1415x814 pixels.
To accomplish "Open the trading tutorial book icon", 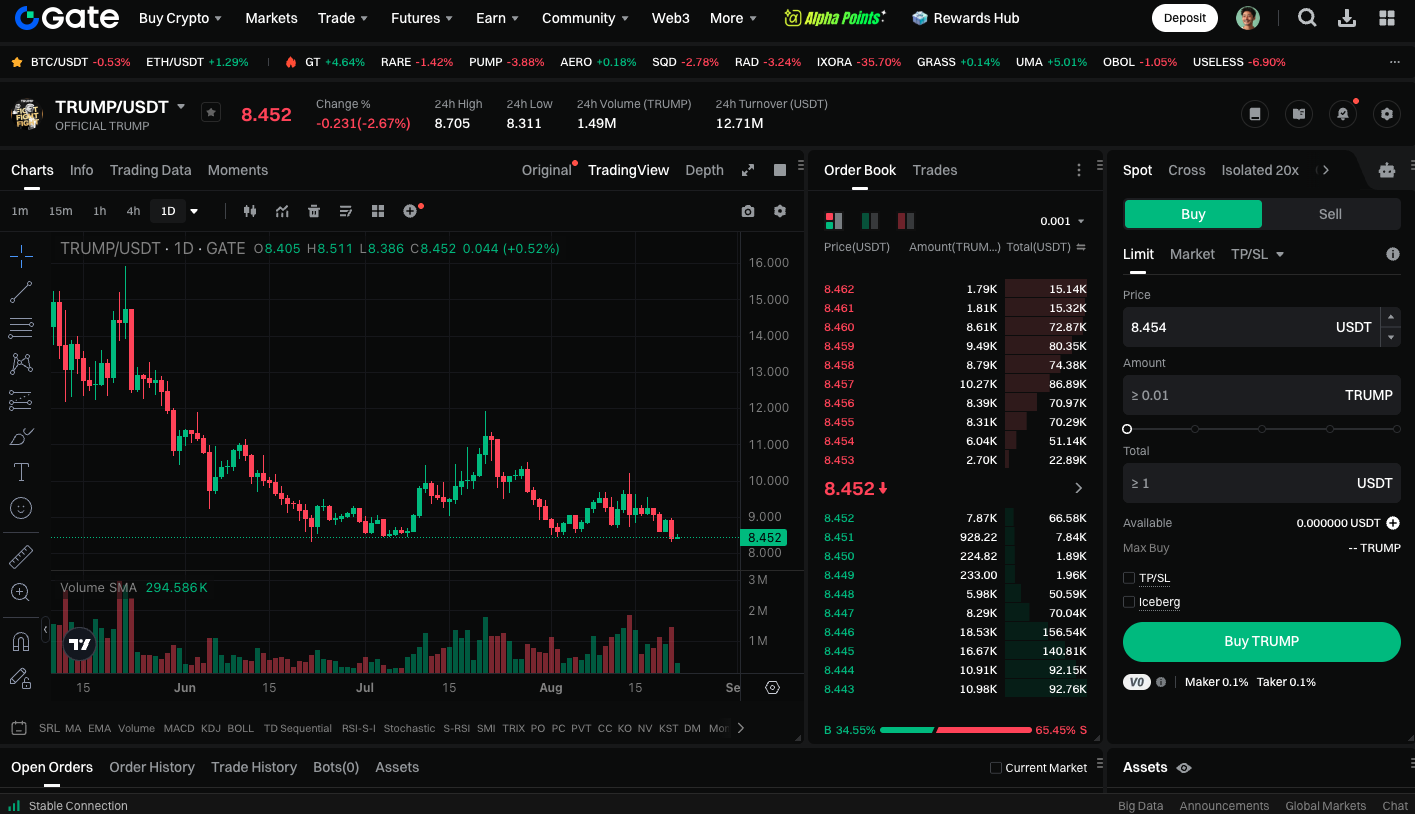I will point(1299,114).
